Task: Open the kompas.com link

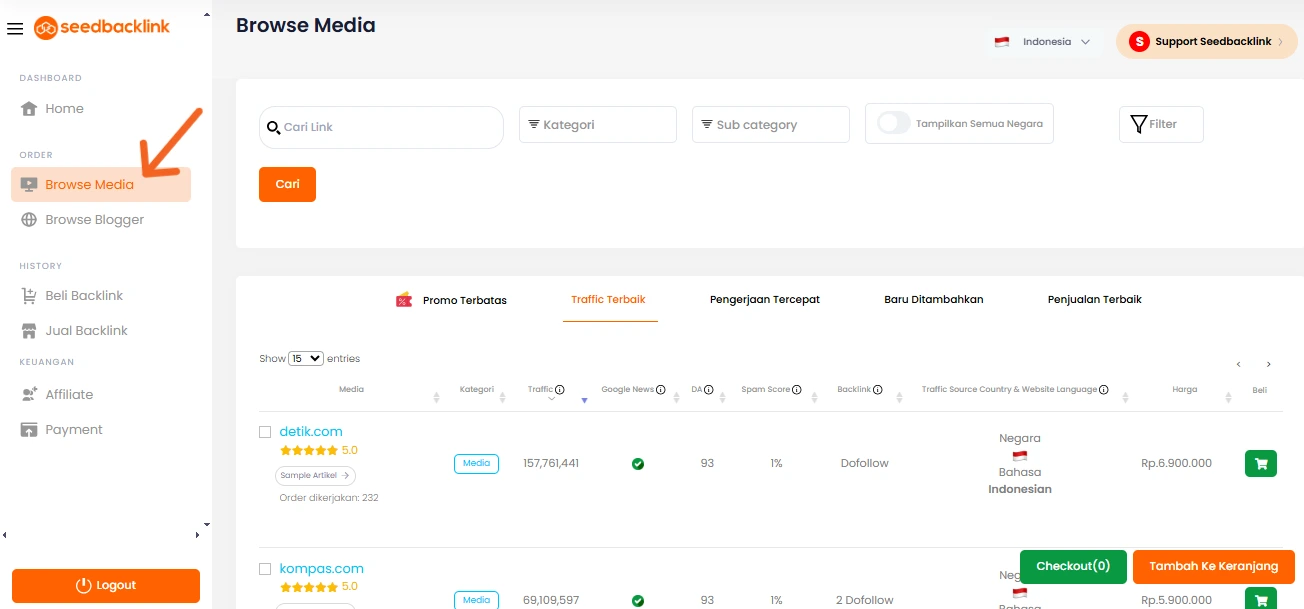Action: 321,568
